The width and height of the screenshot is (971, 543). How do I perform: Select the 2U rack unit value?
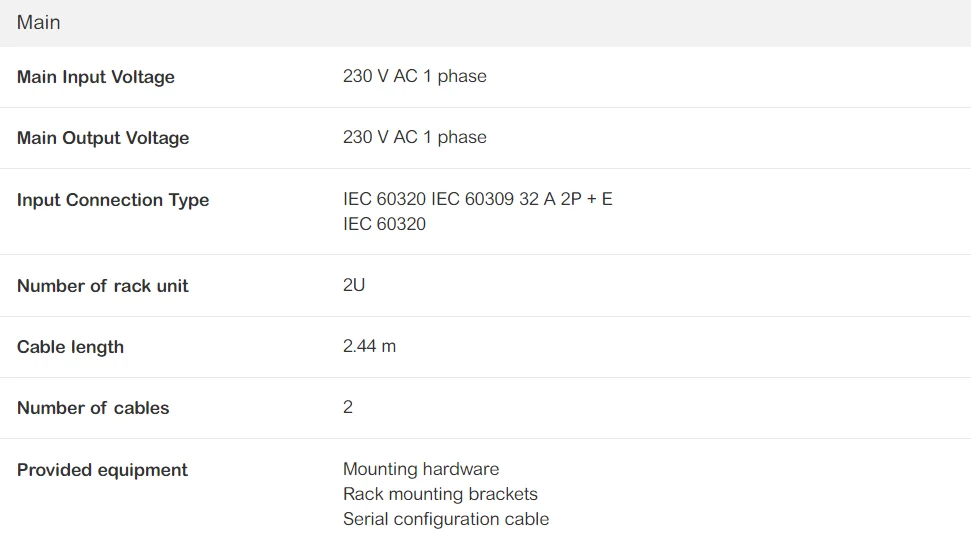point(354,285)
